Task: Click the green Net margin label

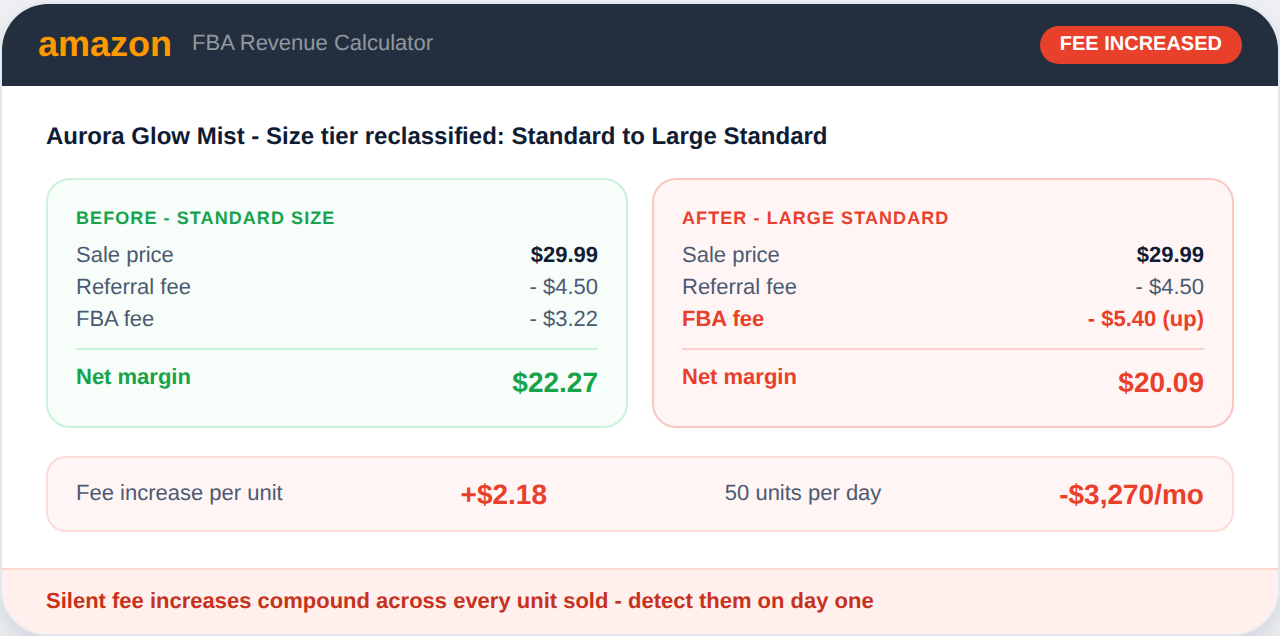Action: click(x=133, y=377)
